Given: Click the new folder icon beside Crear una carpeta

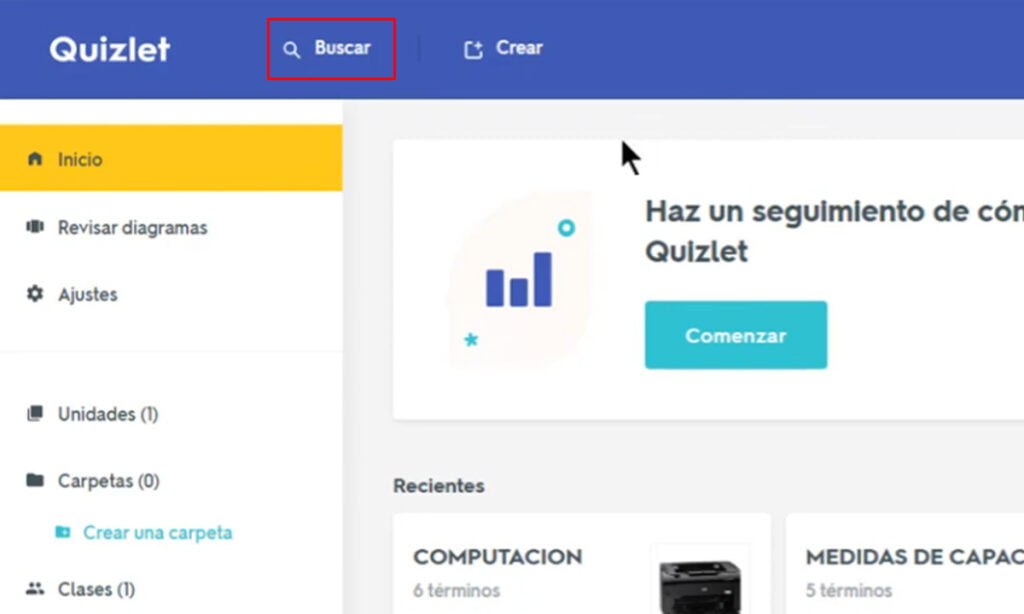Looking at the screenshot, I should click(x=63, y=532).
